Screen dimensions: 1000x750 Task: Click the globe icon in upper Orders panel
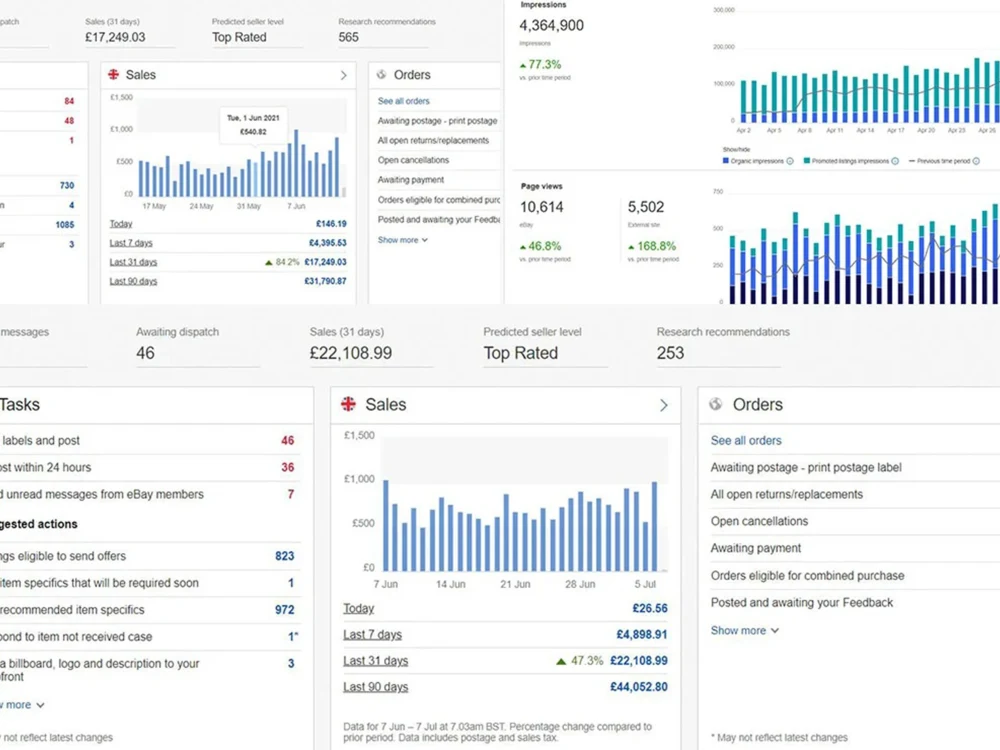click(381, 74)
